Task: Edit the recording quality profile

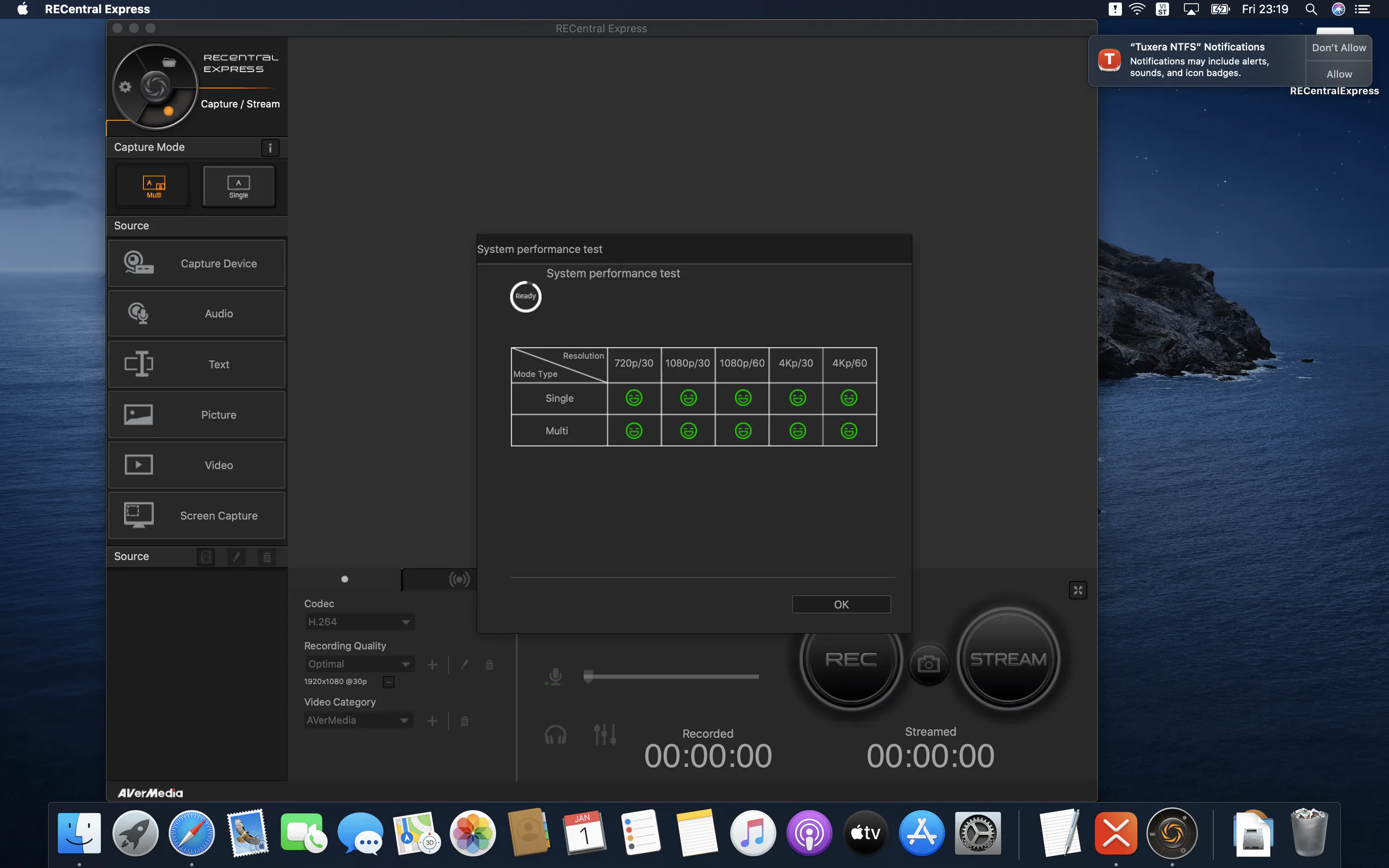Action: pos(464,665)
